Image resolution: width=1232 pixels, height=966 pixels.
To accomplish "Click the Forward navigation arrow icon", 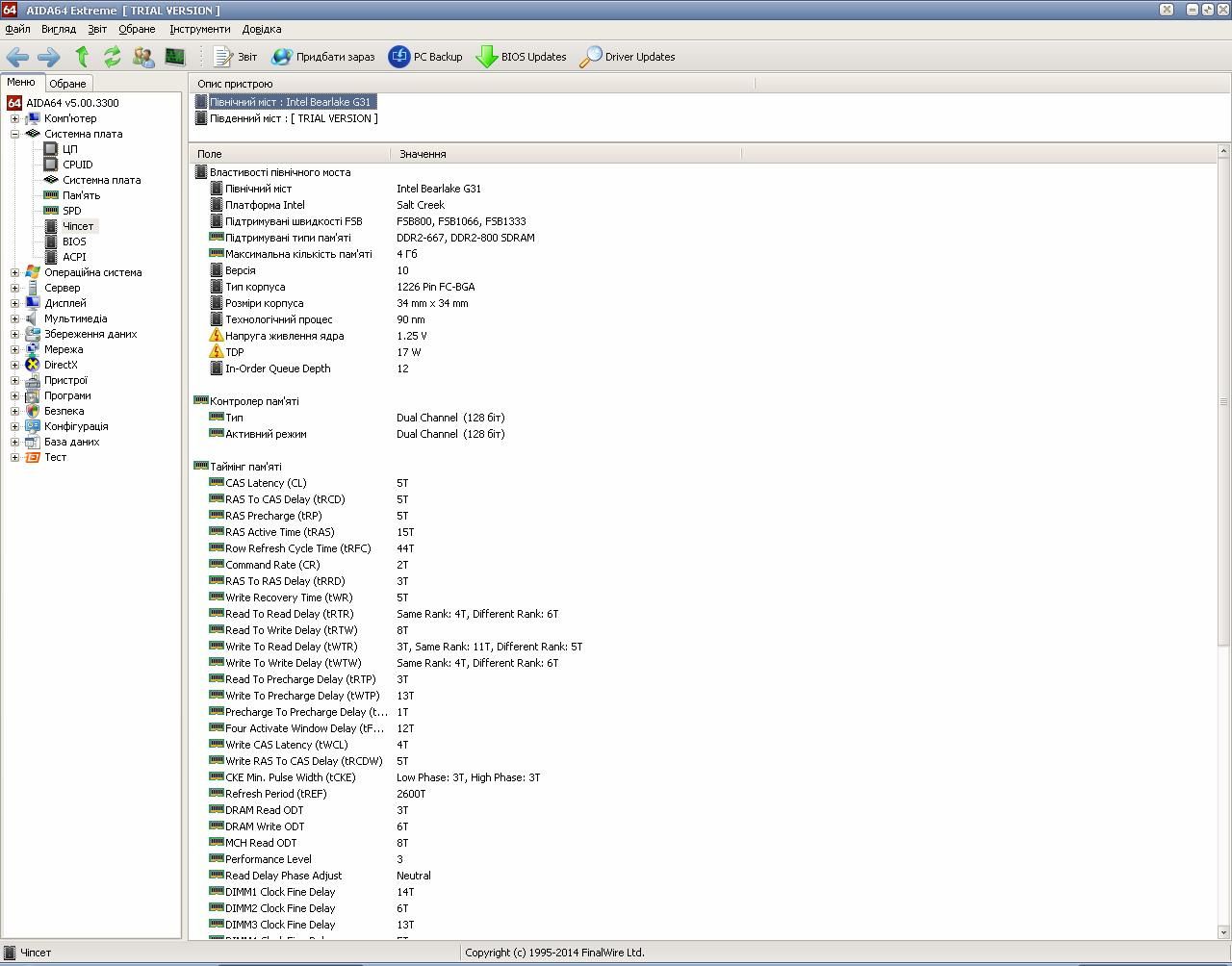I will 48,57.
